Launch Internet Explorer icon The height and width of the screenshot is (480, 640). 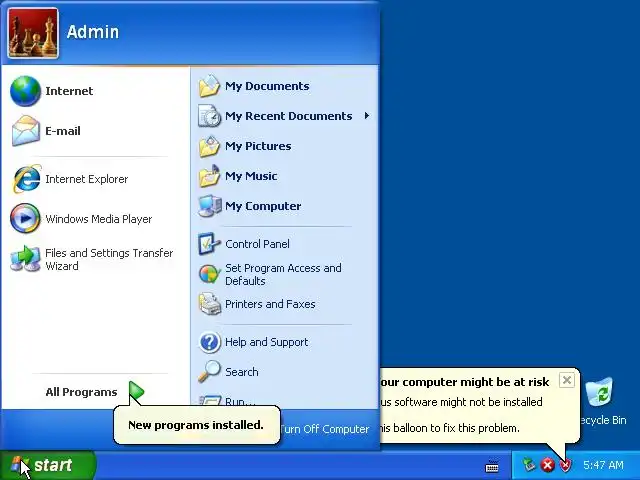click(27, 179)
